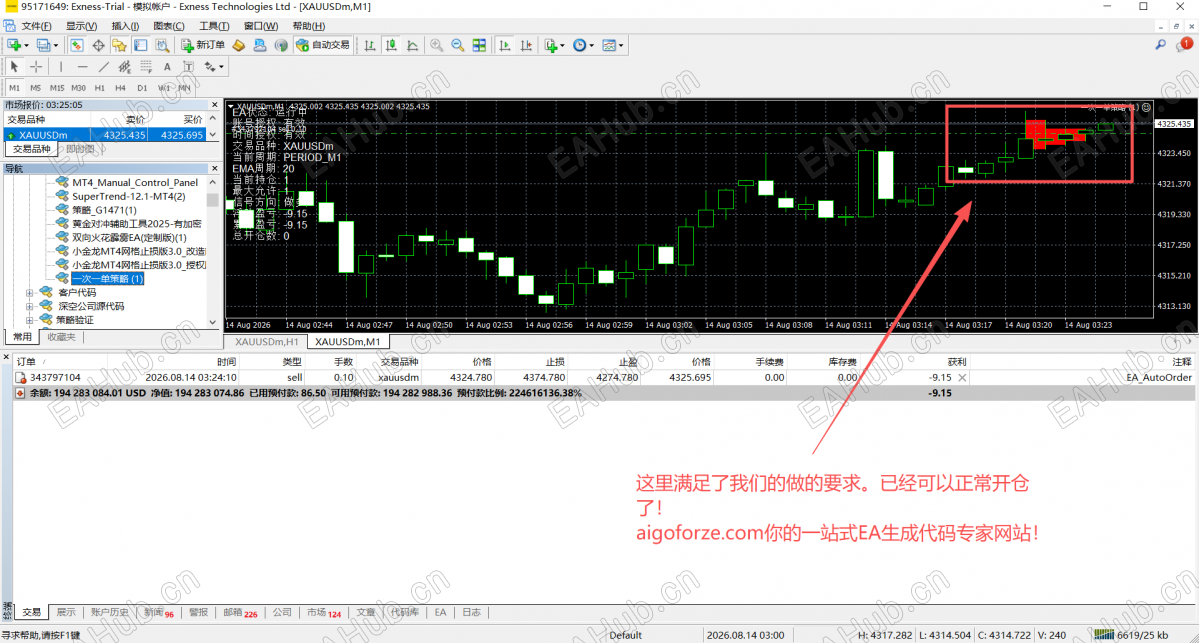Select the M5 timeframe
The width and height of the screenshot is (1199, 643).
[35, 88]
